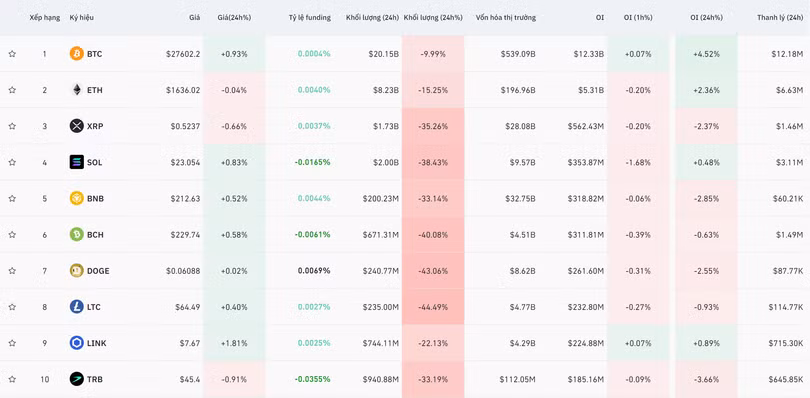Sort by Thanh lý (24h) header
This screenshot has width=810, height=398.
point(780,18)
